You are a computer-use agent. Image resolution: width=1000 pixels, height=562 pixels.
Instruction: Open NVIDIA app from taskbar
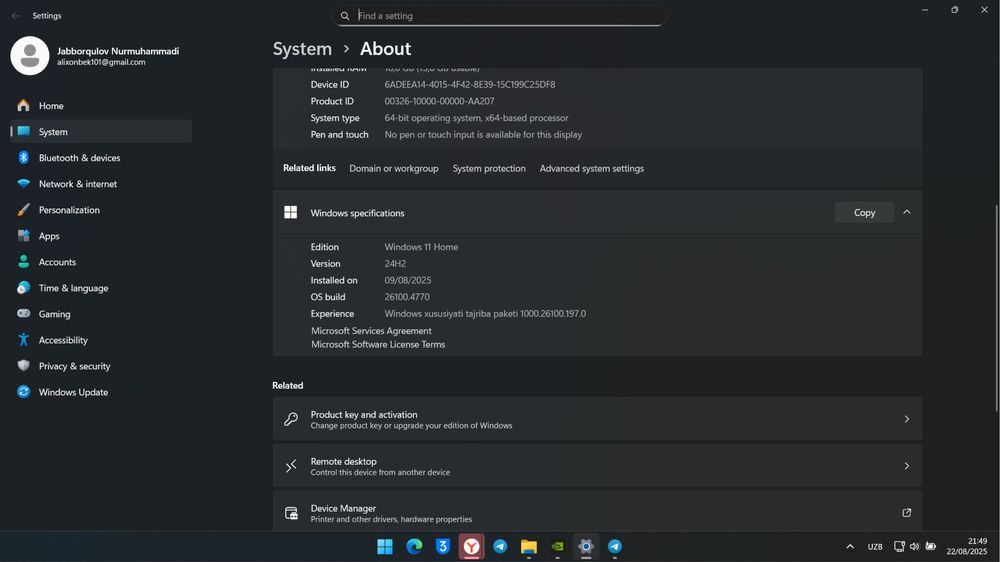tap(557, 547)
